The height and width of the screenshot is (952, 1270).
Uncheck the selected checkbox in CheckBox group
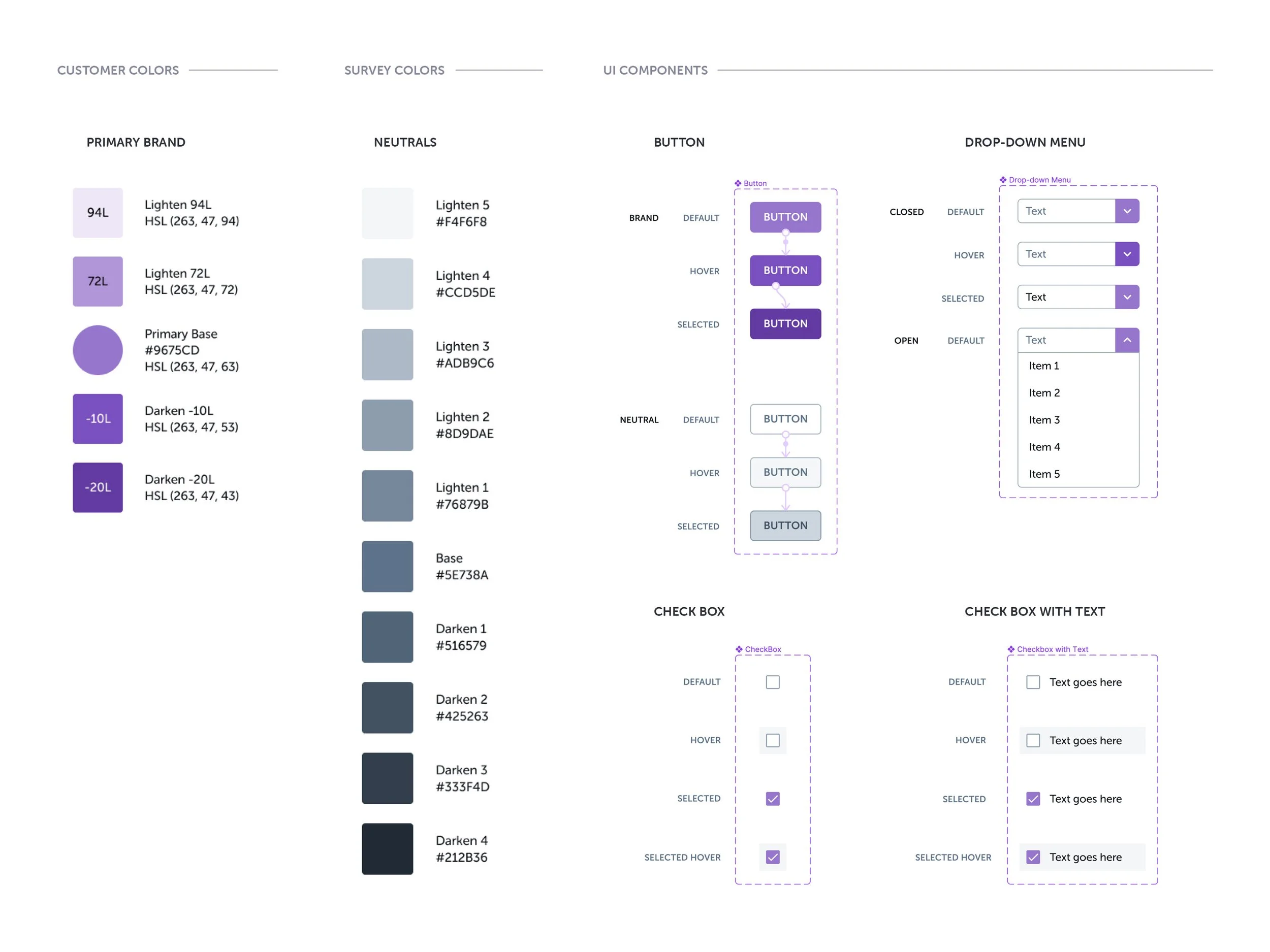coord(773,799)
